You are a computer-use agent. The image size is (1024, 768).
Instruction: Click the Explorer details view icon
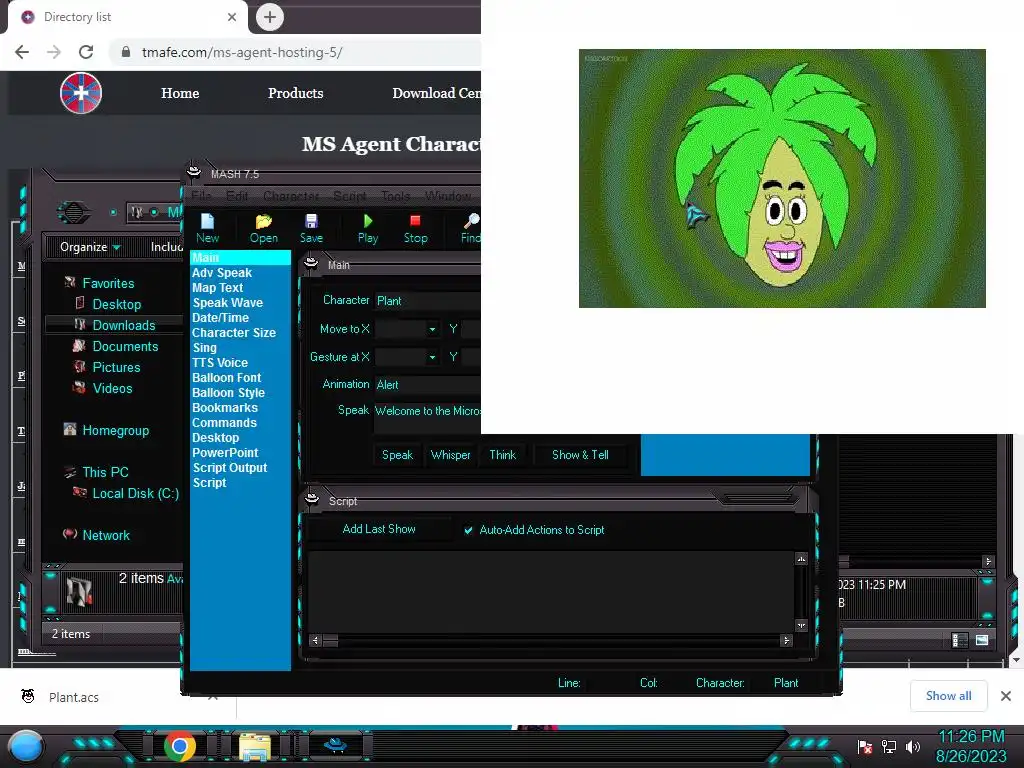click(959, 640)
